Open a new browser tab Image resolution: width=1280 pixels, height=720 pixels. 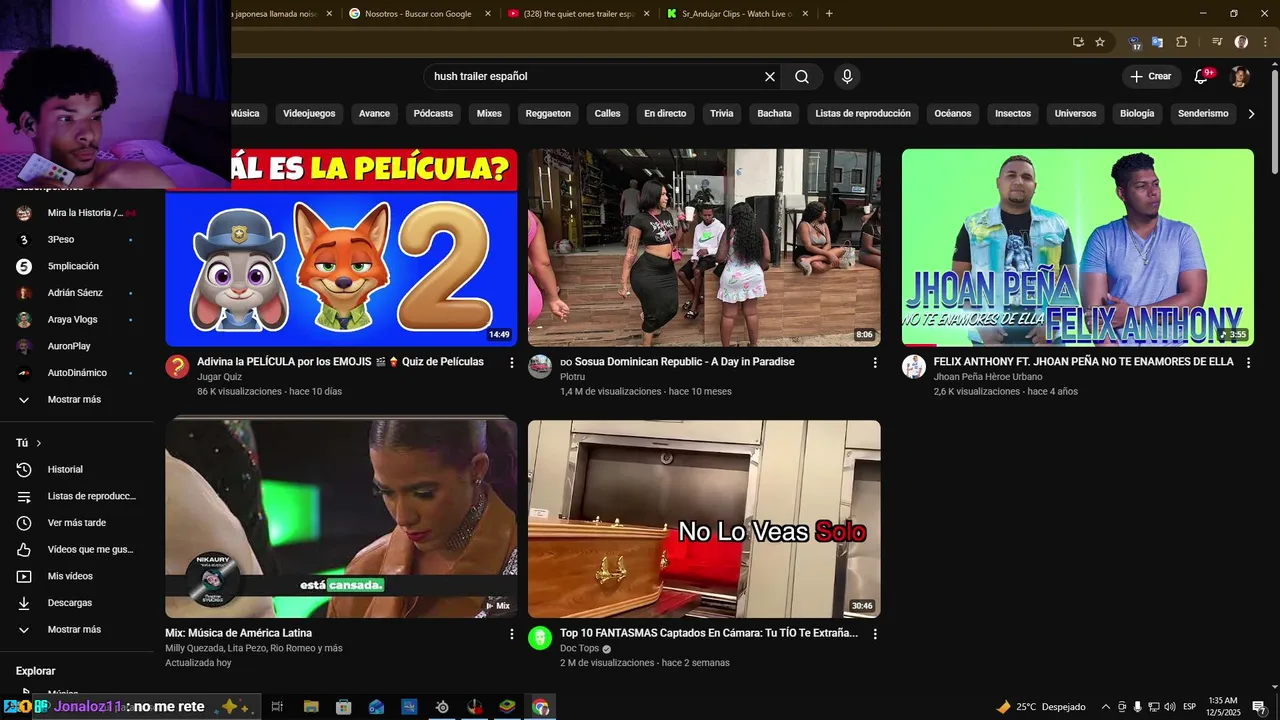[829, 14]
